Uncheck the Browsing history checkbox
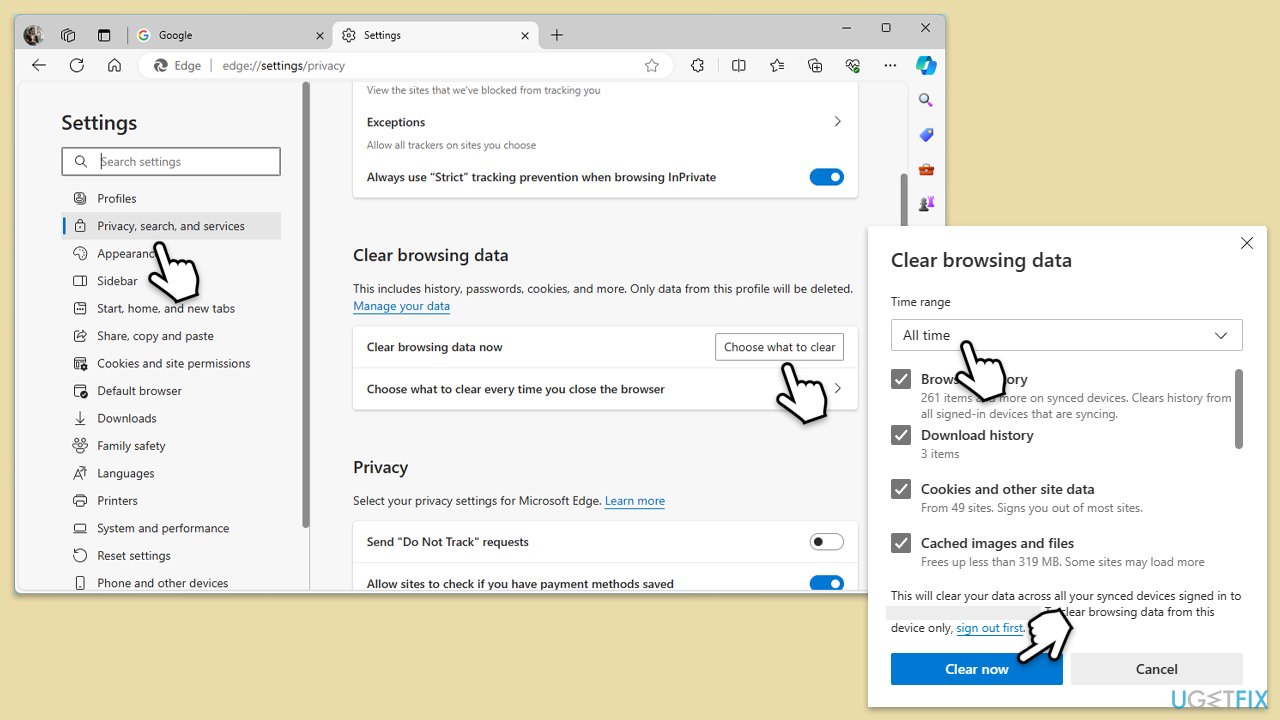The height and width of the screenshot is (720, 1280). click(901, 379)
